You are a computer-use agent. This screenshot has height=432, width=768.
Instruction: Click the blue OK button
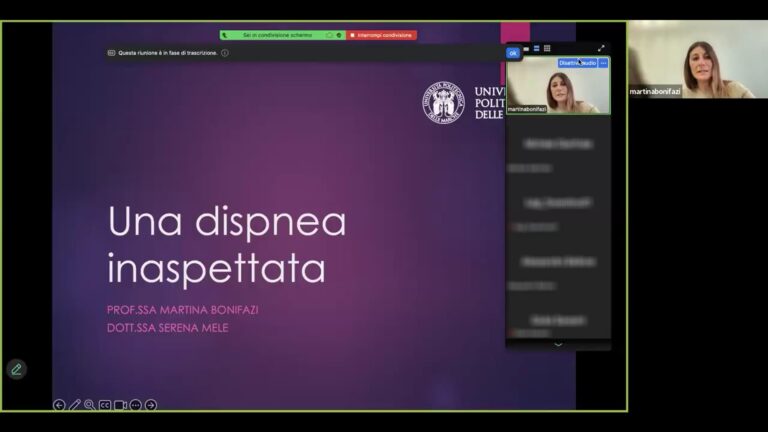(513, 53)
